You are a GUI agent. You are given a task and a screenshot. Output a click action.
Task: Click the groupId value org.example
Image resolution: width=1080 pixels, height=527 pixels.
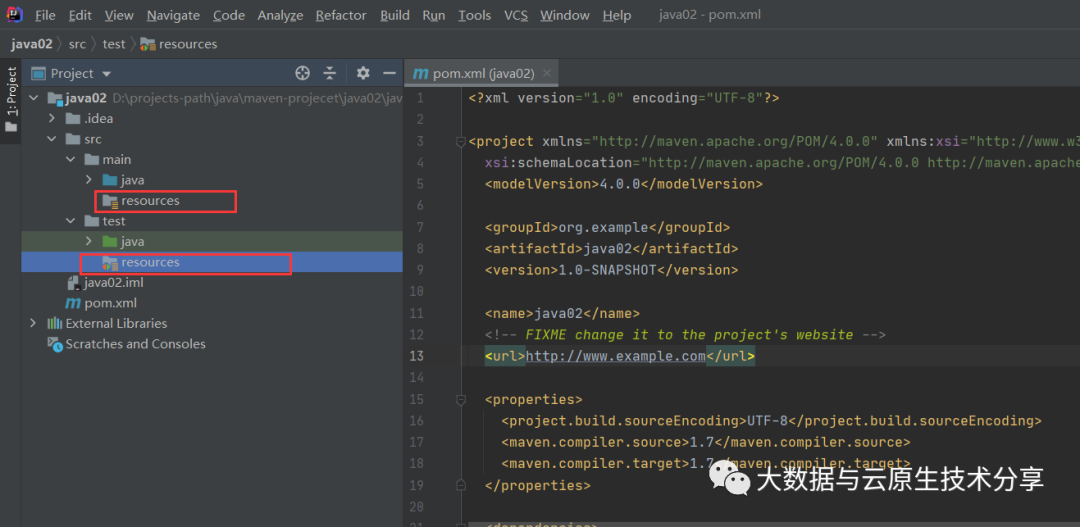[603, 227]
